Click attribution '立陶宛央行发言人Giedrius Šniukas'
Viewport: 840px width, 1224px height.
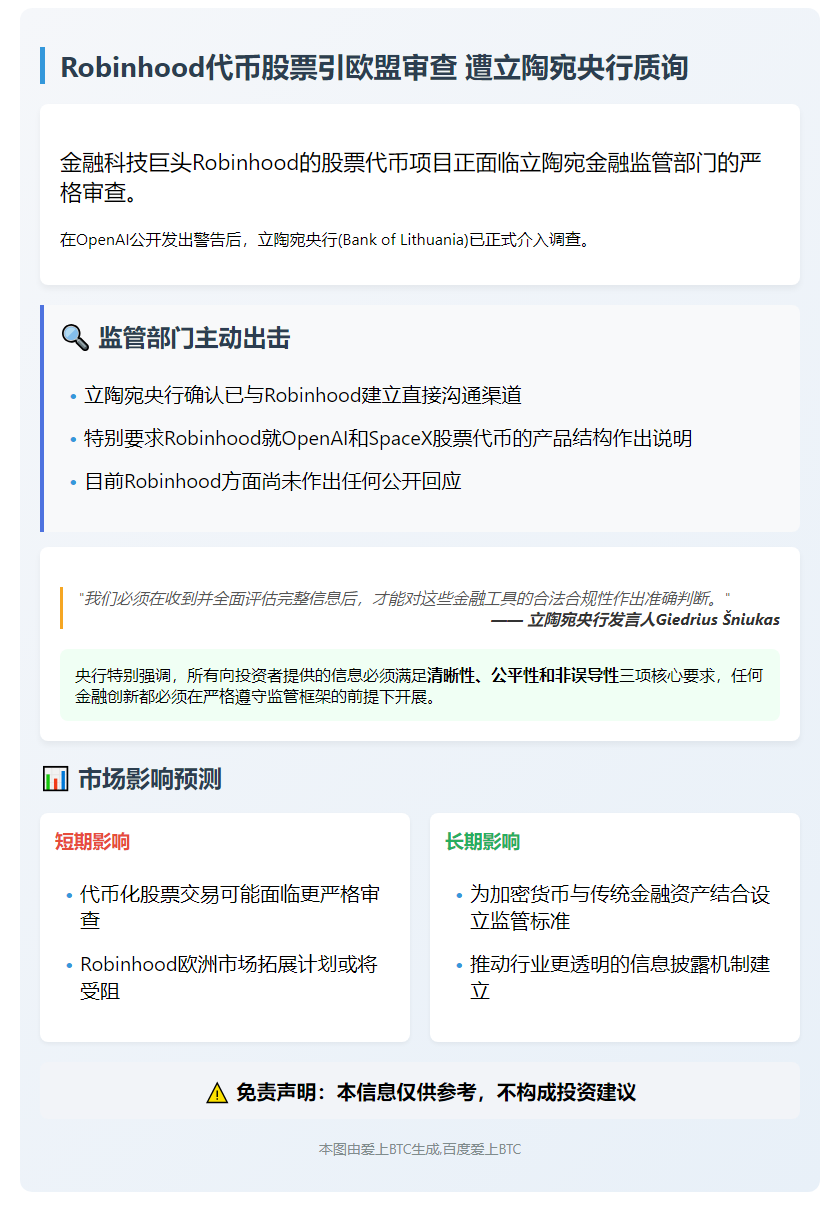(x=653, y=620)
